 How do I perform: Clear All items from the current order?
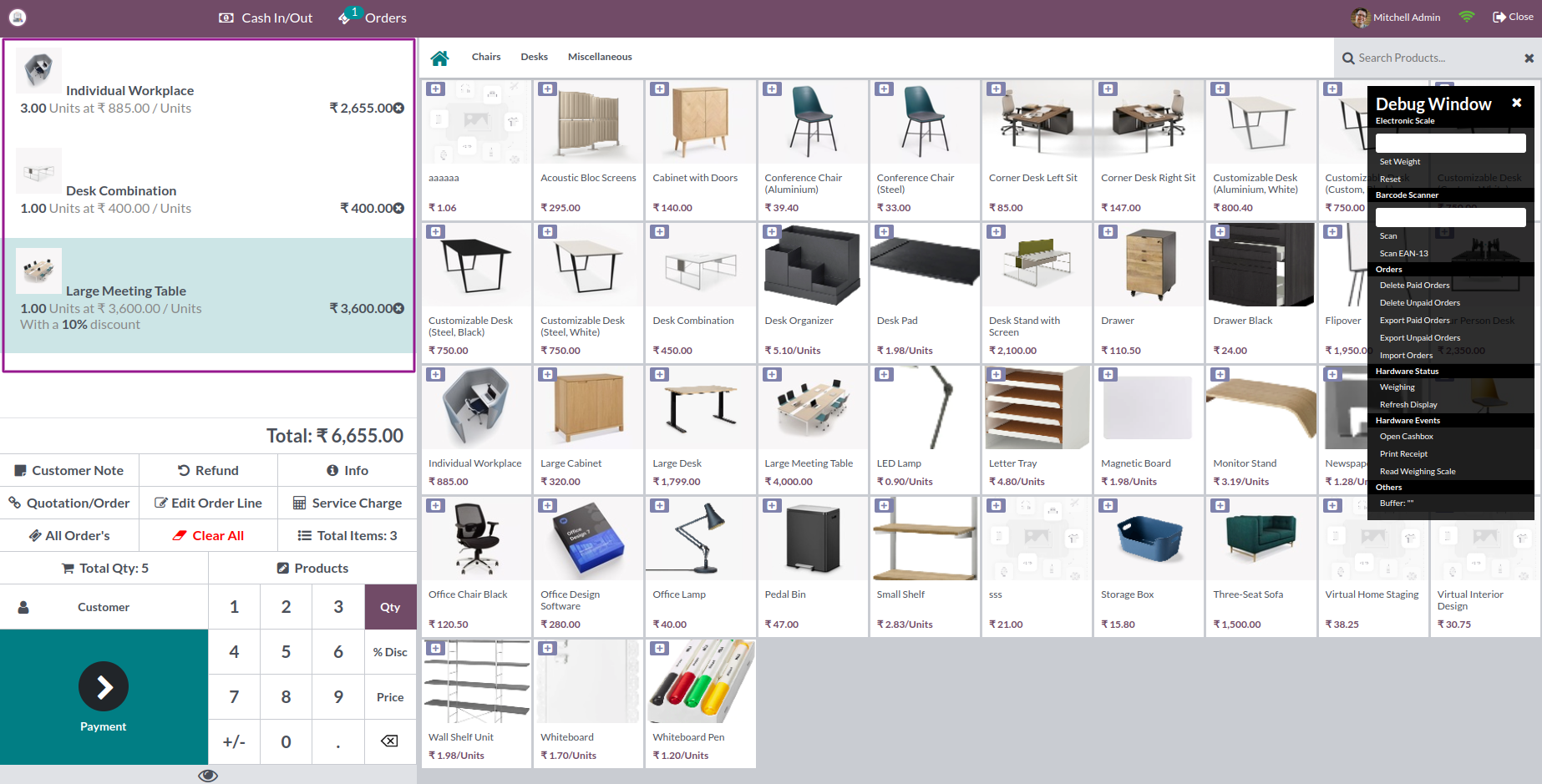pos(208,535)
